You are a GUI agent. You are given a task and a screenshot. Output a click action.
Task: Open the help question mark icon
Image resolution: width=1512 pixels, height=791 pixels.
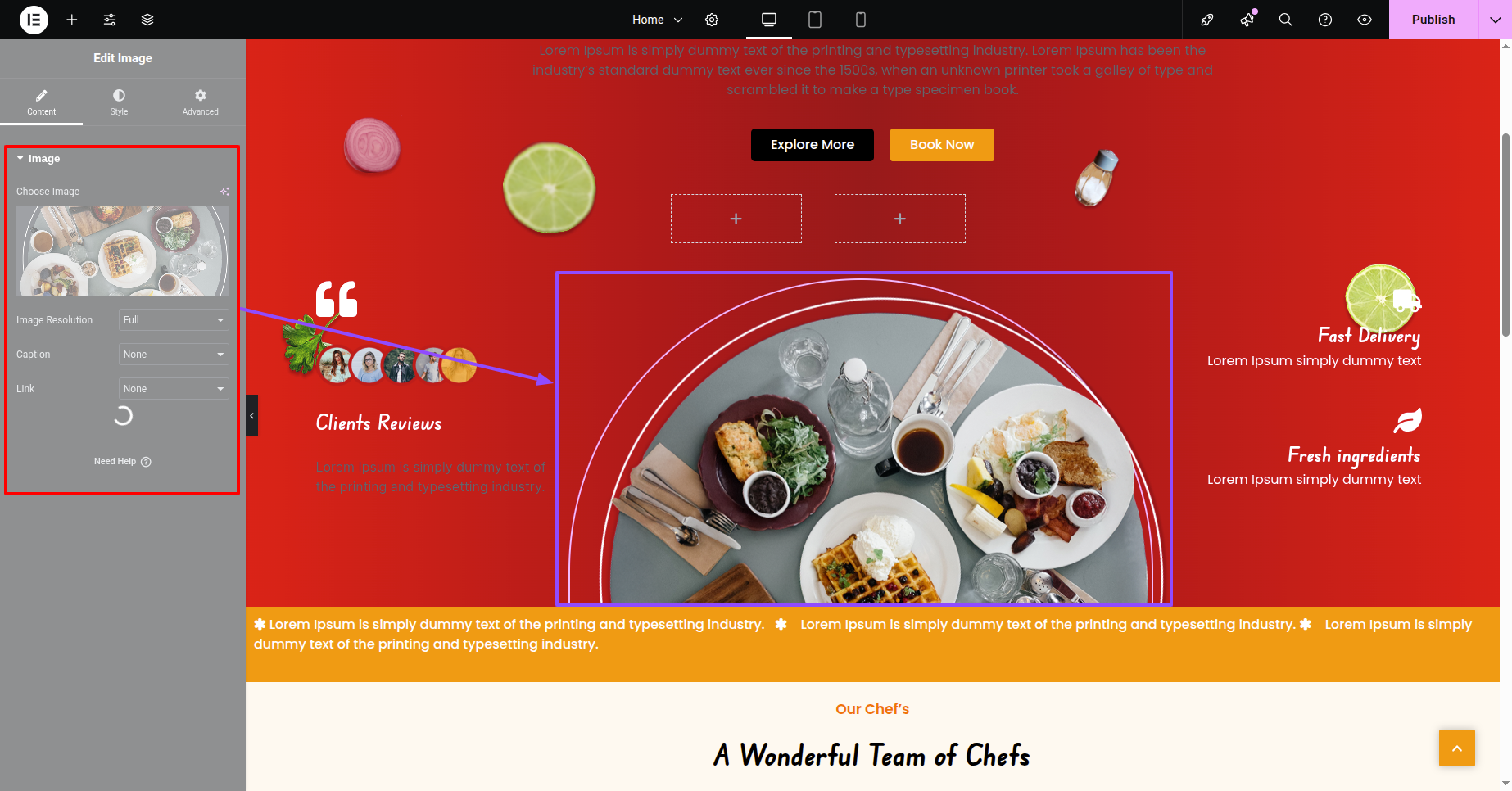[1325, 20]
